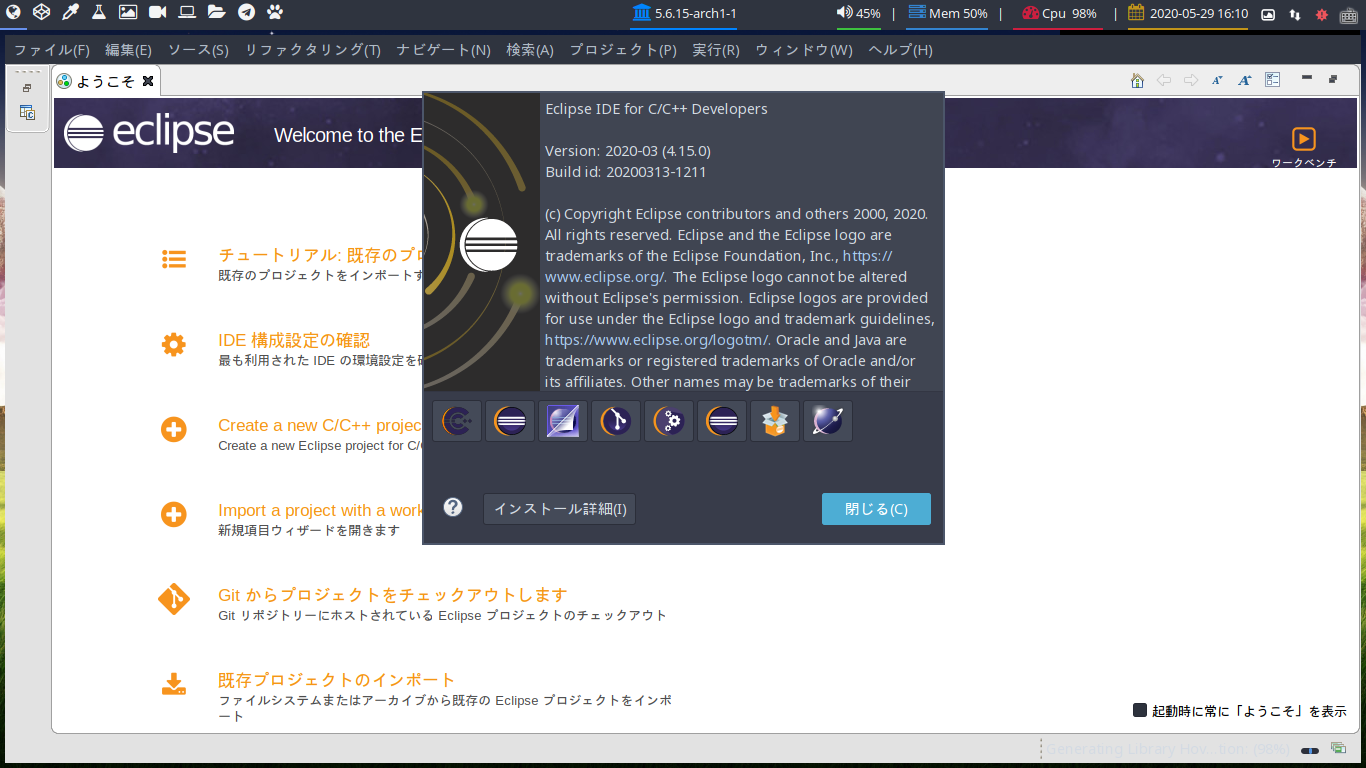Click the plus icon beside Import a project
This screenshot has width=1366, height=768.
[174, 515]
